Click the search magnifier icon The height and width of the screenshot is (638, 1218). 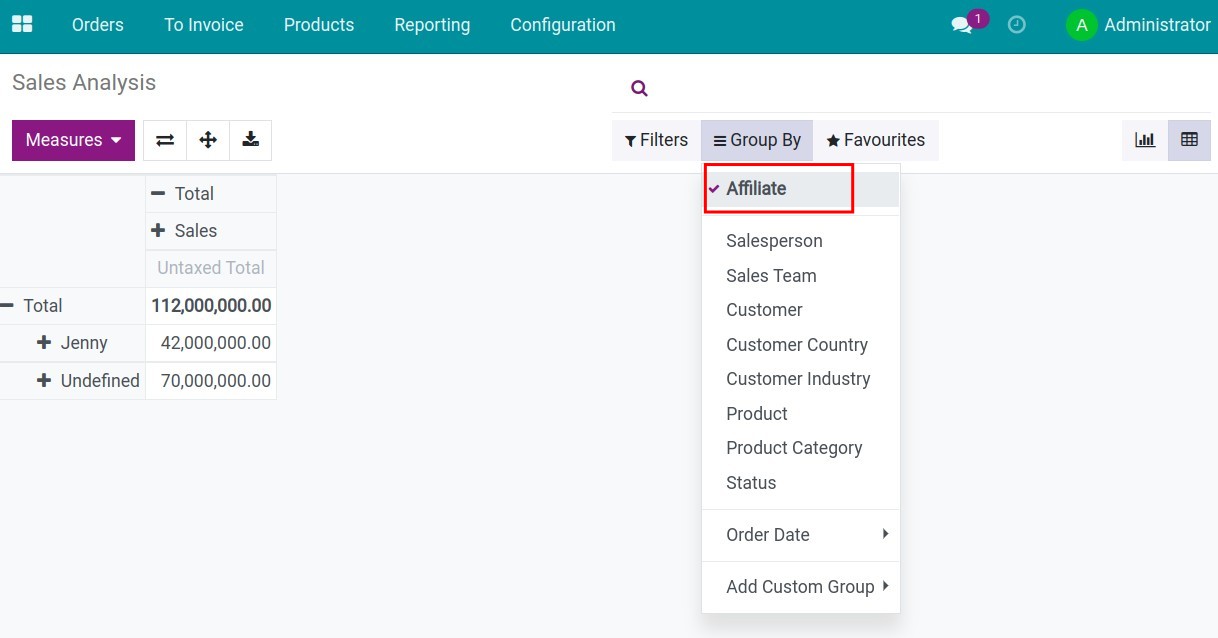pos(639,88)
